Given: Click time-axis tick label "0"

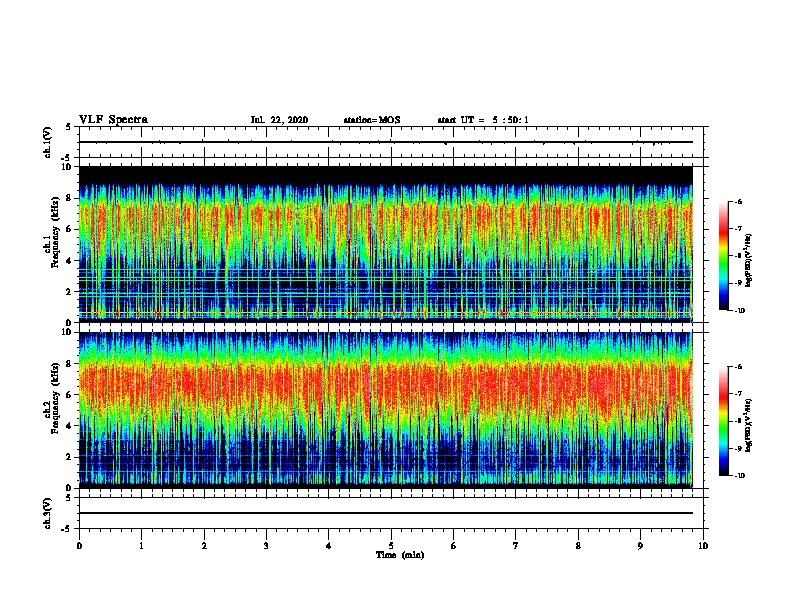Looking at the screenshot, I should [x=79, y=546].
